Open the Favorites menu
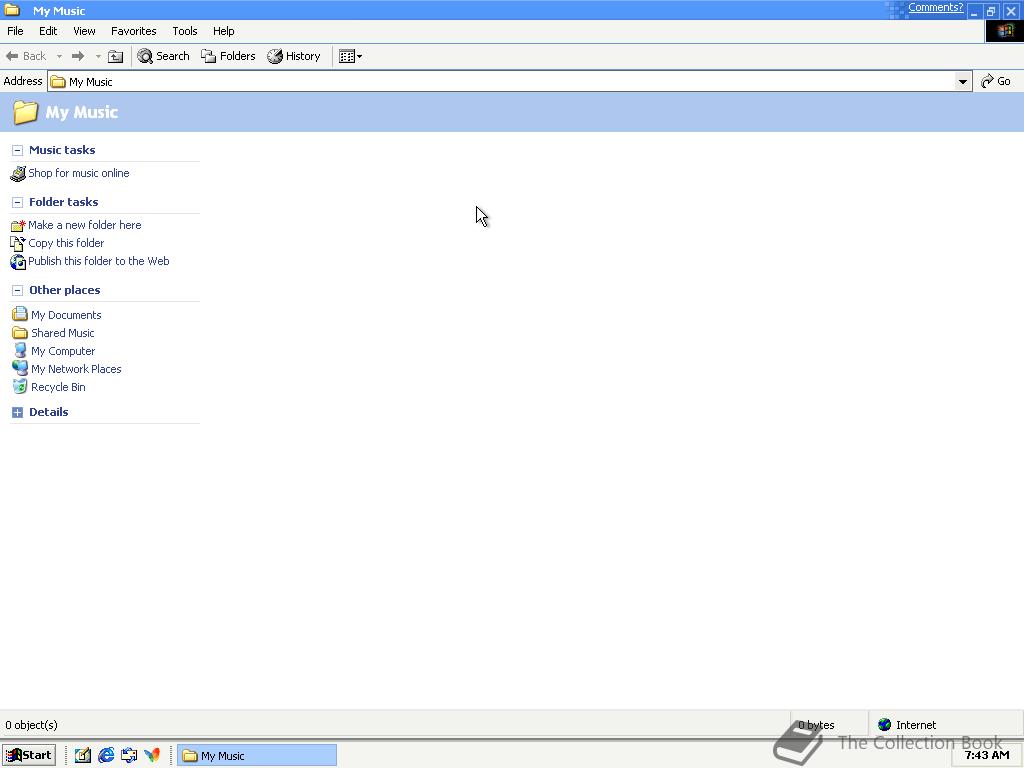The image size is (1024, 768). [133, 31]
